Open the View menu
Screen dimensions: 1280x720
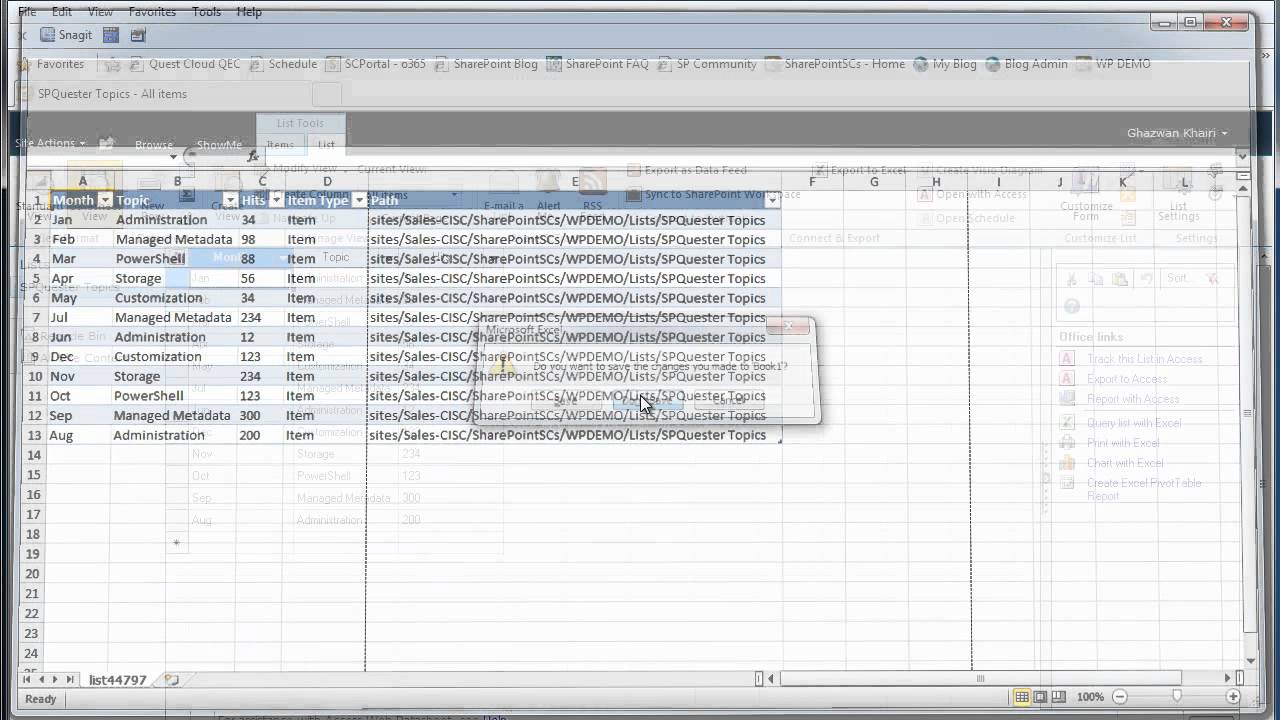[100, 12]
